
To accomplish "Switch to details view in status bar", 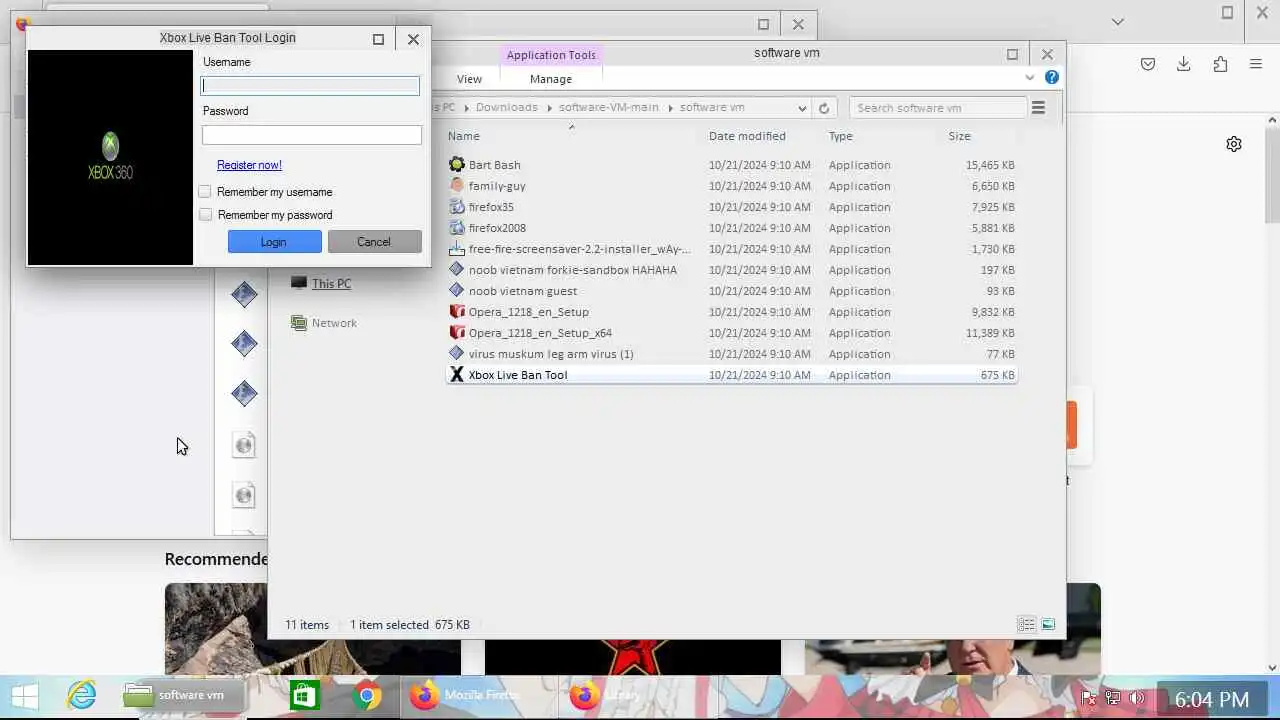I will 1026,624.
